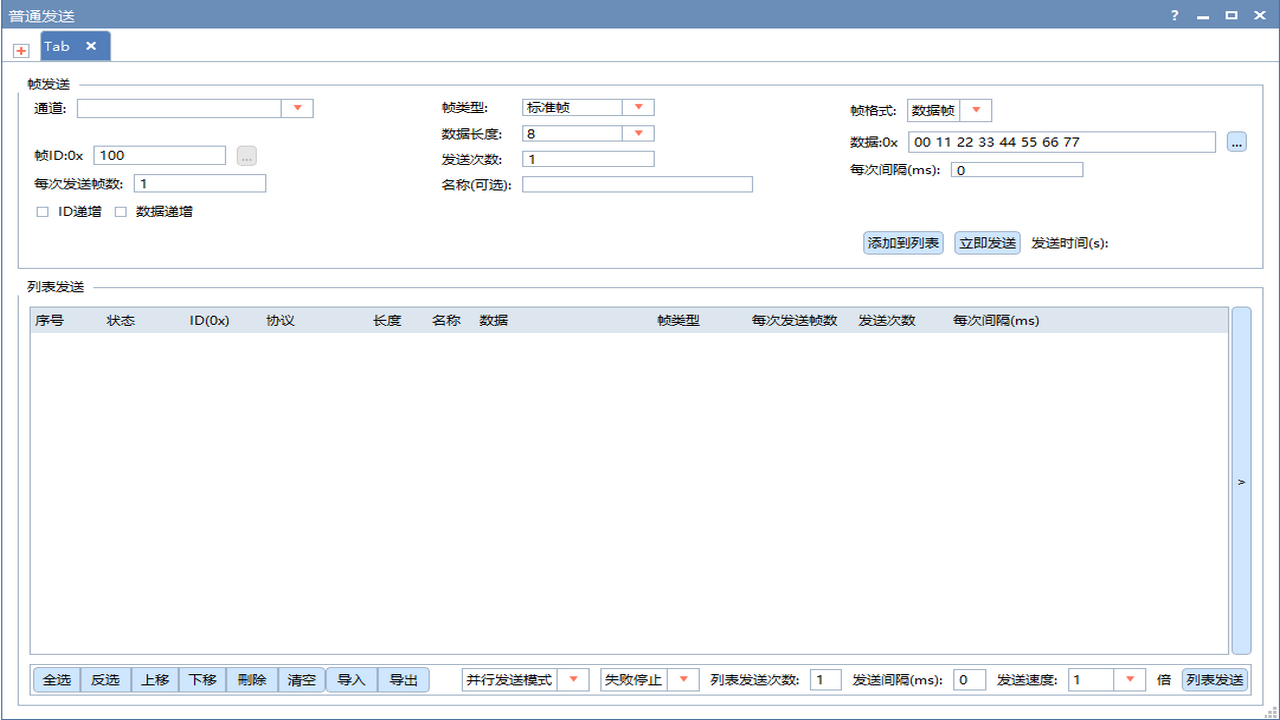The width and height of the screenshot is (1280, 720).
Task: Click inside the 名称(可选) name input field
Action: click(x=636, y=184)
